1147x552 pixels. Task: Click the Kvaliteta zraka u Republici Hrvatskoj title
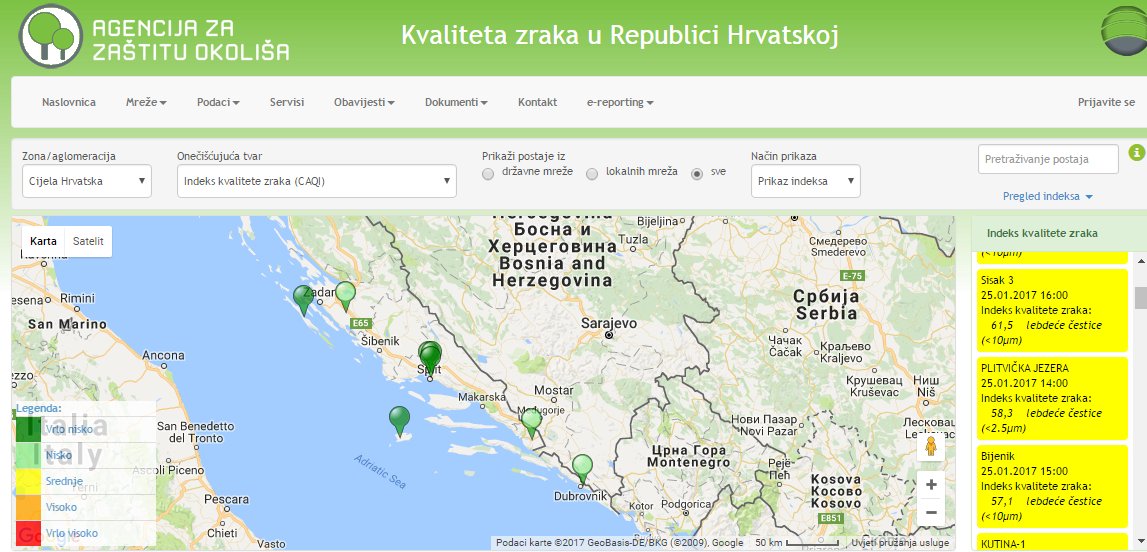[620, 34]
